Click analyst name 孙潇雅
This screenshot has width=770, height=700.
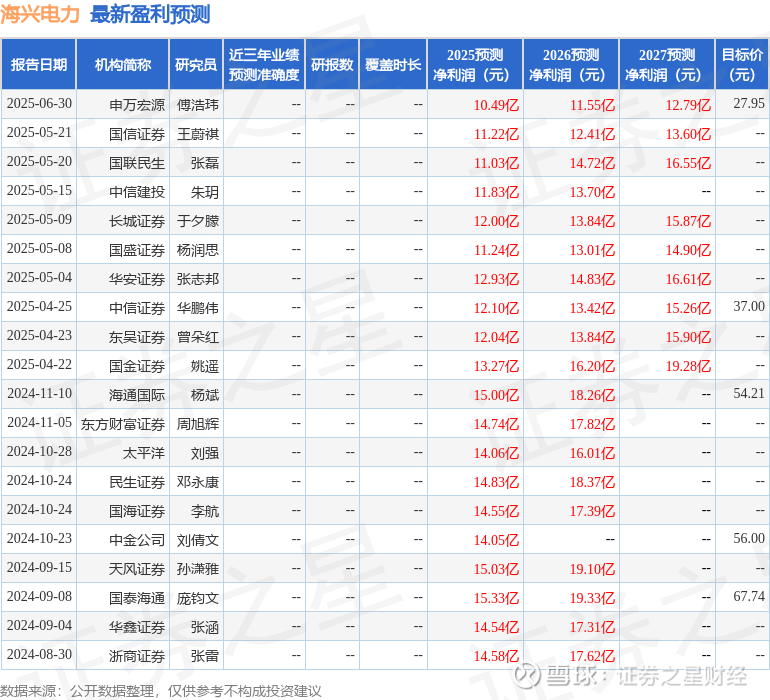[197, 568]
